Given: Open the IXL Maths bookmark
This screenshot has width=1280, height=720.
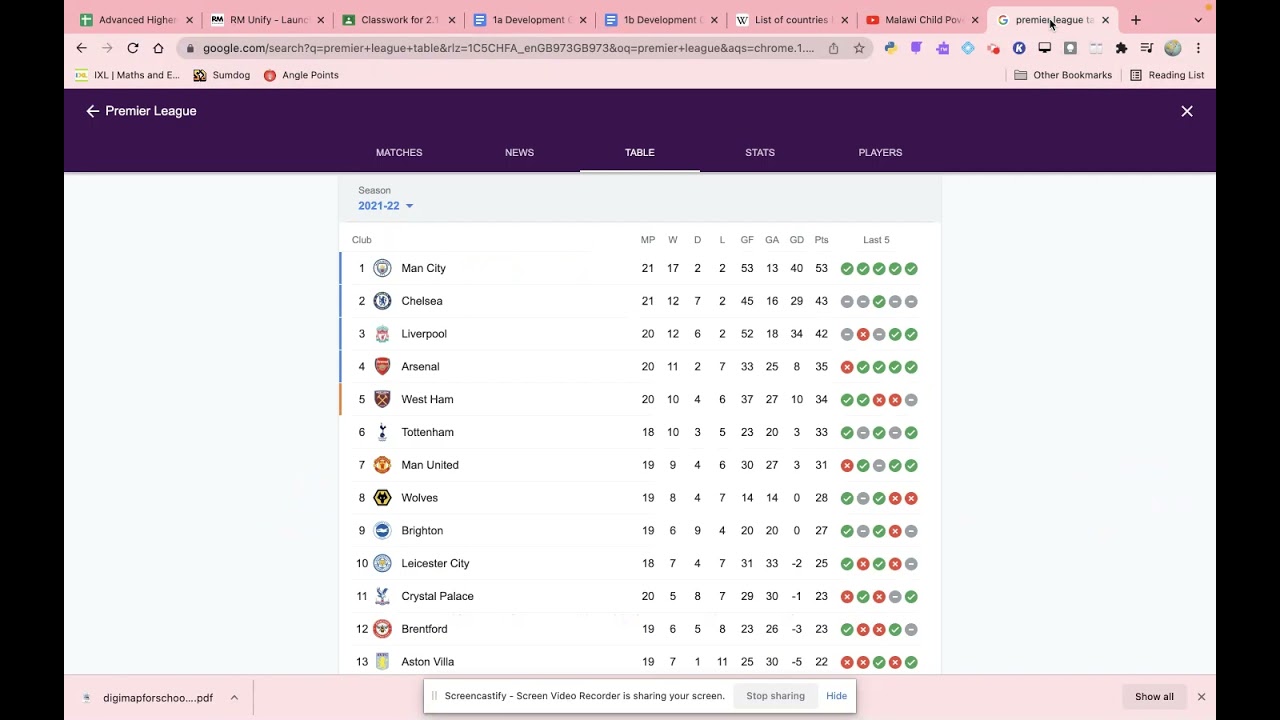Looking at the screenshot, I should tap(128, 75).
